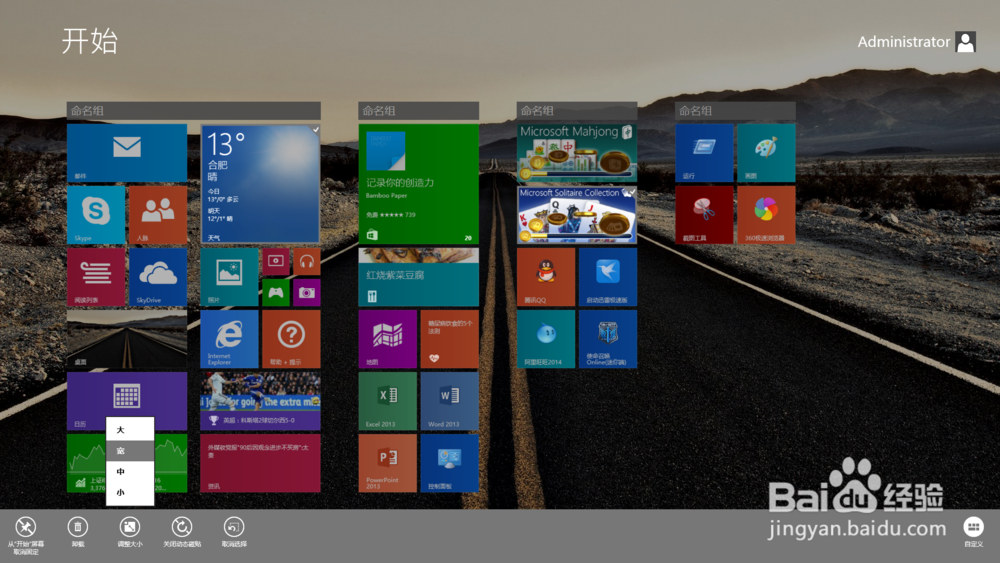Open the Calendar (日历) tile

coord(127,401)
